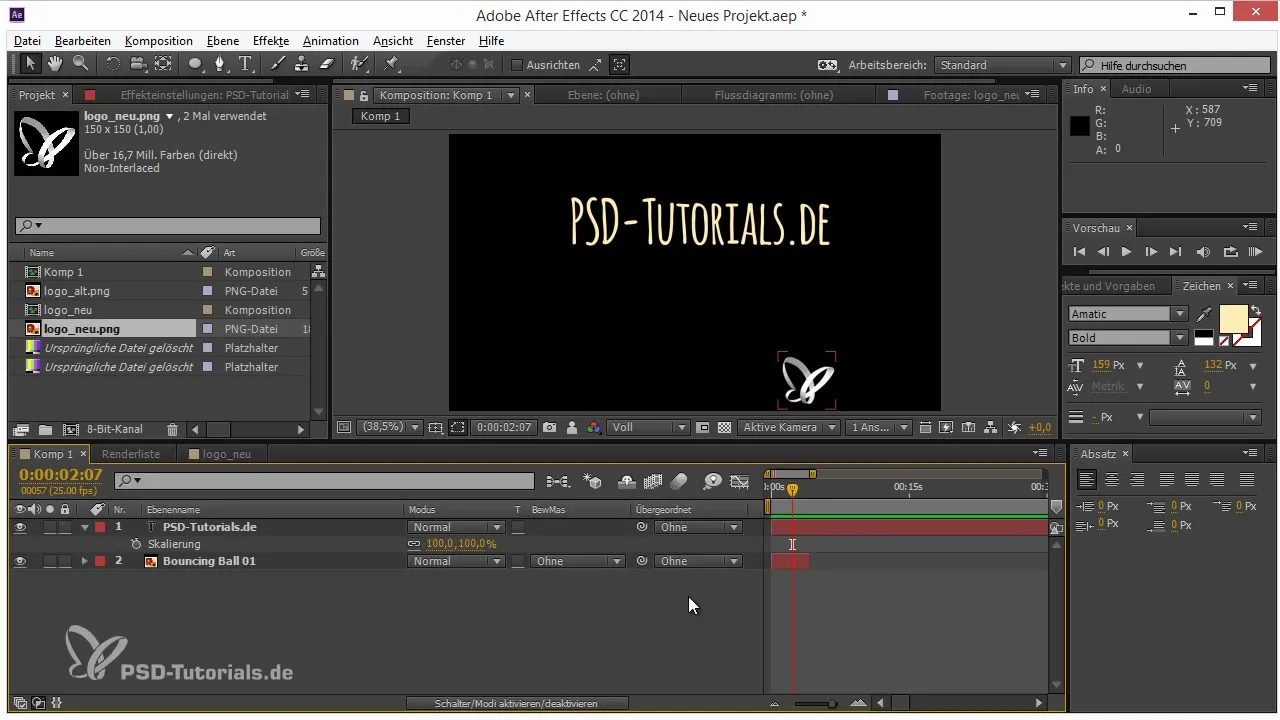
Task: Select the Rotation tool
Action: click(x=112, y=64)
